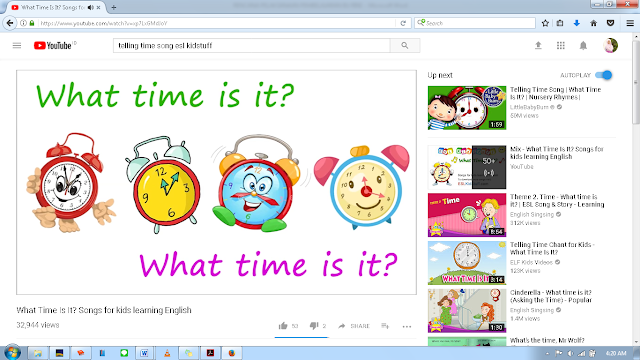Click ELF Kids clock video thumbnail
Viewport: 640px width, 360px height.
[x=467, y=263]
